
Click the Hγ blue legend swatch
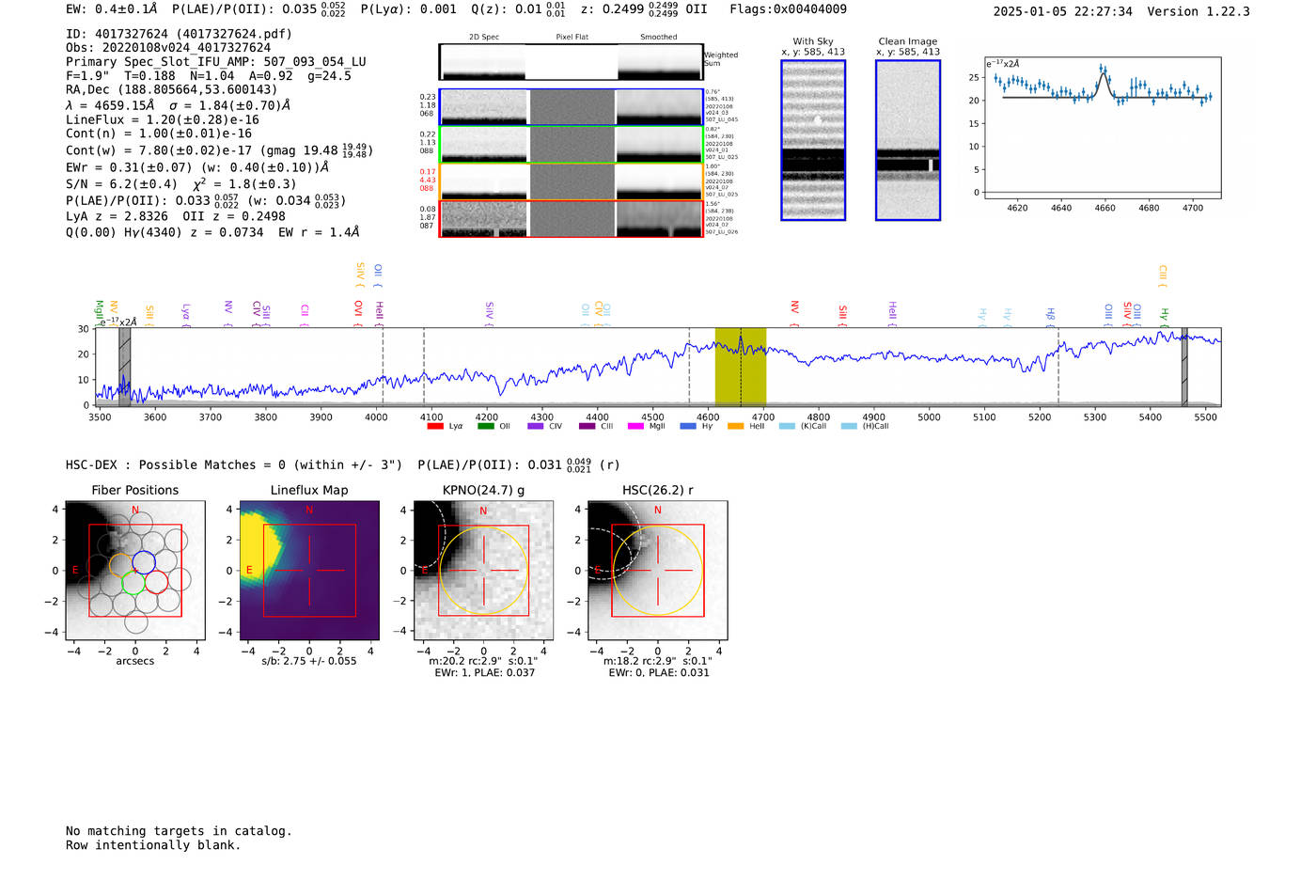[688, 426]
